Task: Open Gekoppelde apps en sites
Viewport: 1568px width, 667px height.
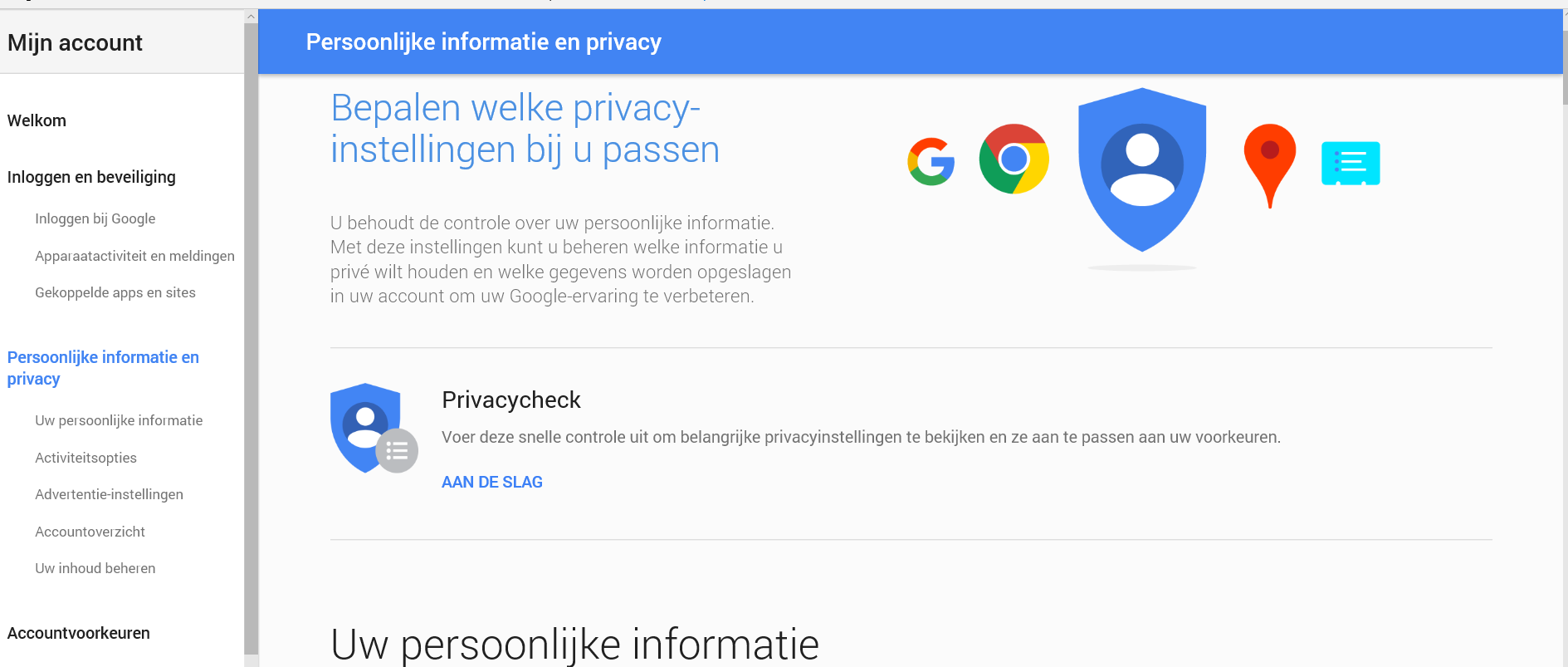Action: pos(115,292)
